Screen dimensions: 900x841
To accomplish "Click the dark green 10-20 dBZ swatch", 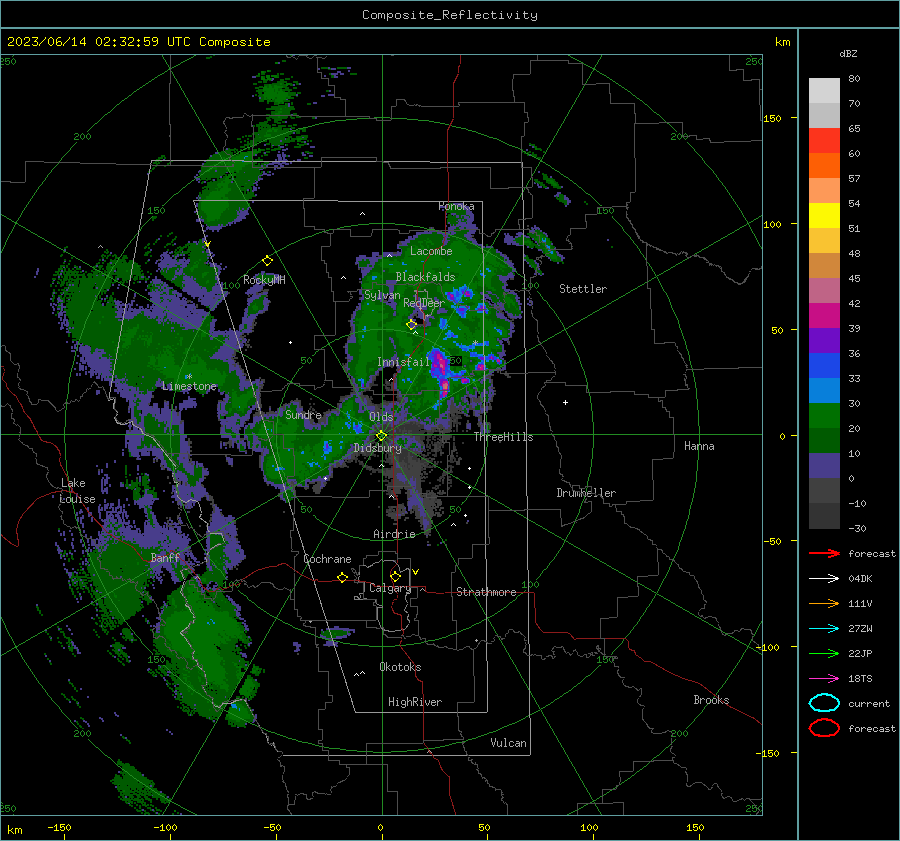I will 824,441.
